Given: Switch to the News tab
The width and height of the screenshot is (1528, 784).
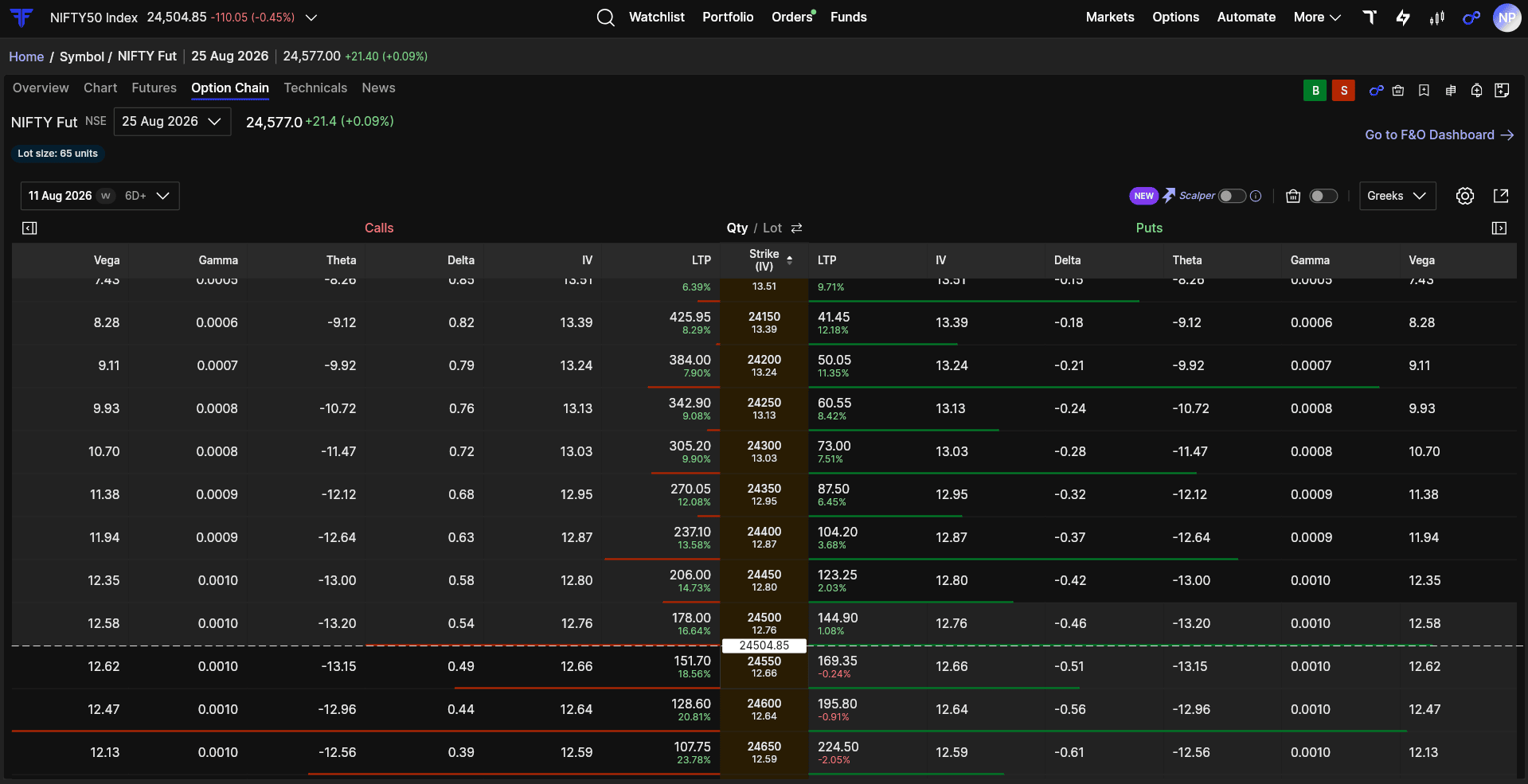Looking at the screenshot, I should tap(378, 88).
